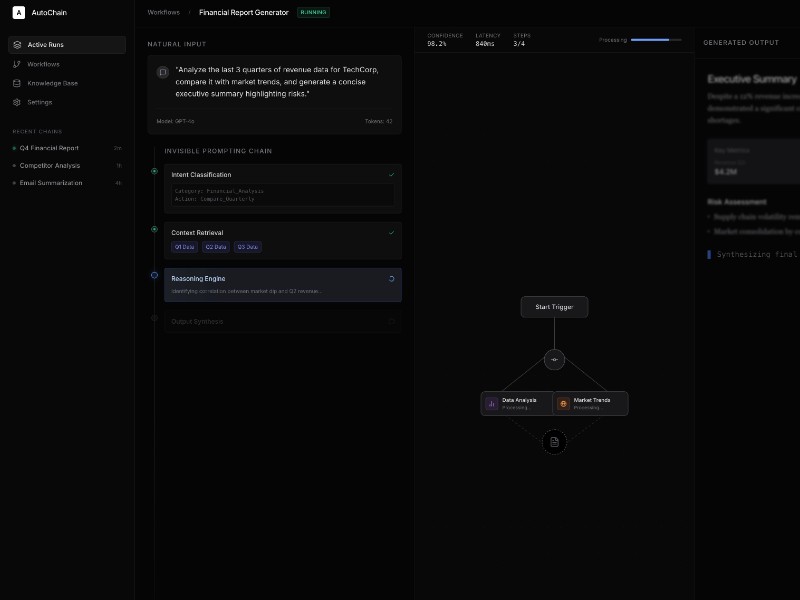Click the Intent Classification checkmark
The image size is (800, 600).
click(391, 174)
